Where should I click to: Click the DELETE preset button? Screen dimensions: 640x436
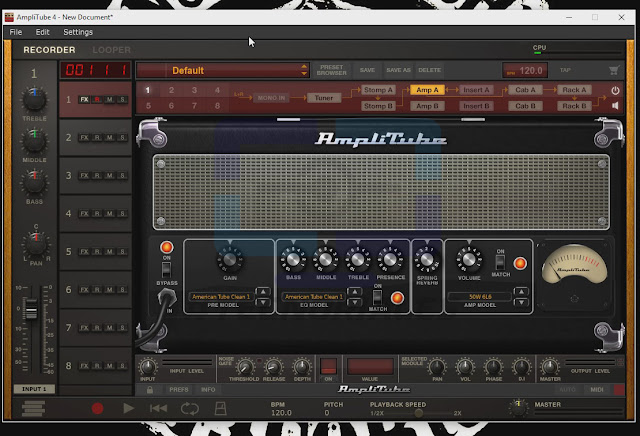tap(429, 70)
